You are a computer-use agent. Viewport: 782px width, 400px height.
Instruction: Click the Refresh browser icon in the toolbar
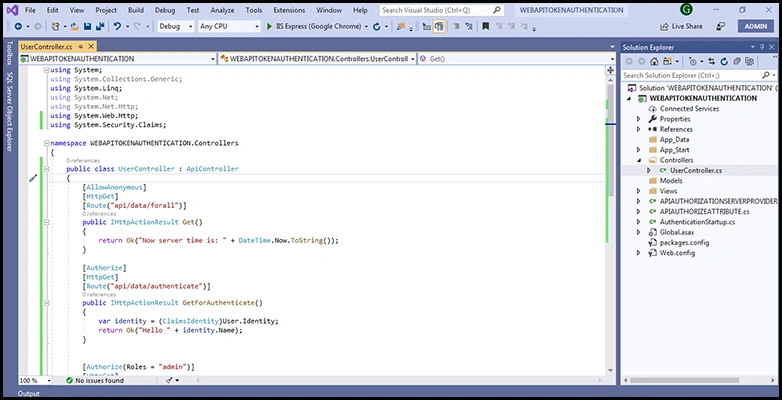(377, 26)
